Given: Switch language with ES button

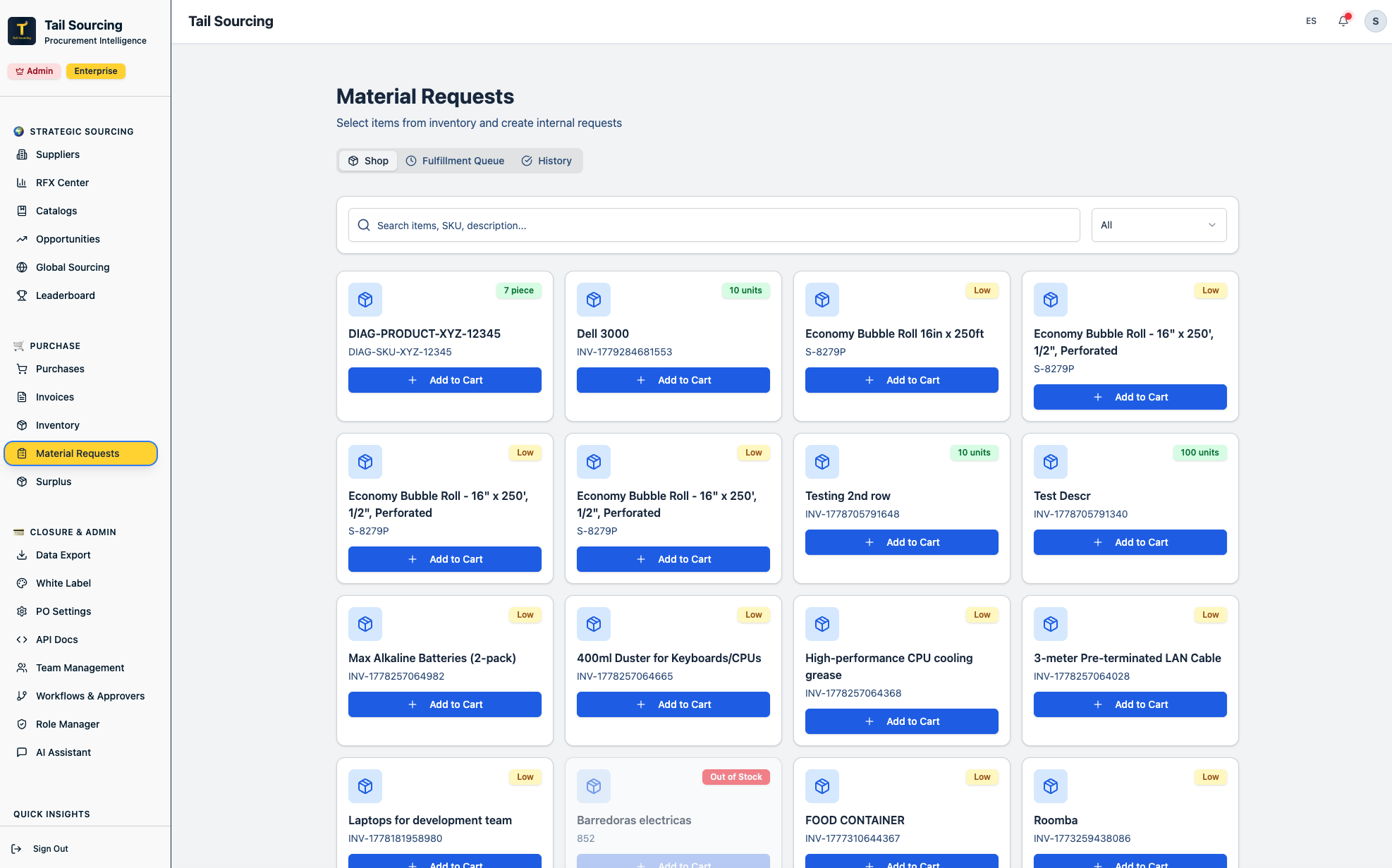Looking at the screenshot, I should tap(1311, 21).
